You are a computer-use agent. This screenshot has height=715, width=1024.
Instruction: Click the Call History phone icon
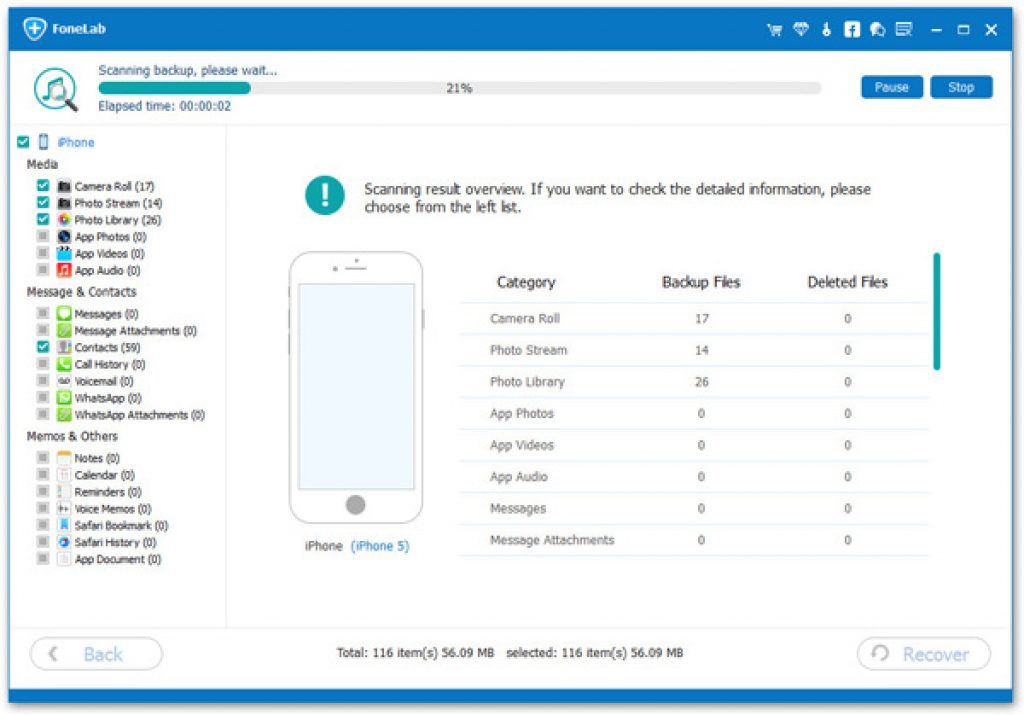coord(64,364)
